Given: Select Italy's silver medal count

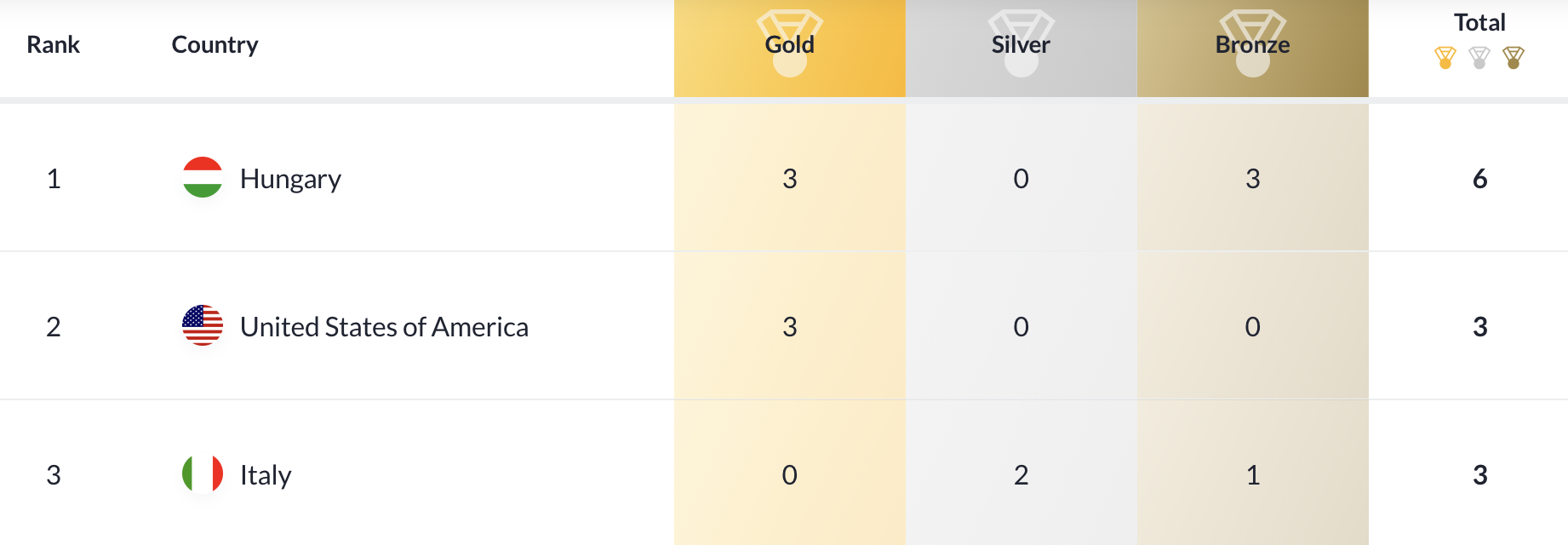Looking at the screenshot, I should point(1021,475).
